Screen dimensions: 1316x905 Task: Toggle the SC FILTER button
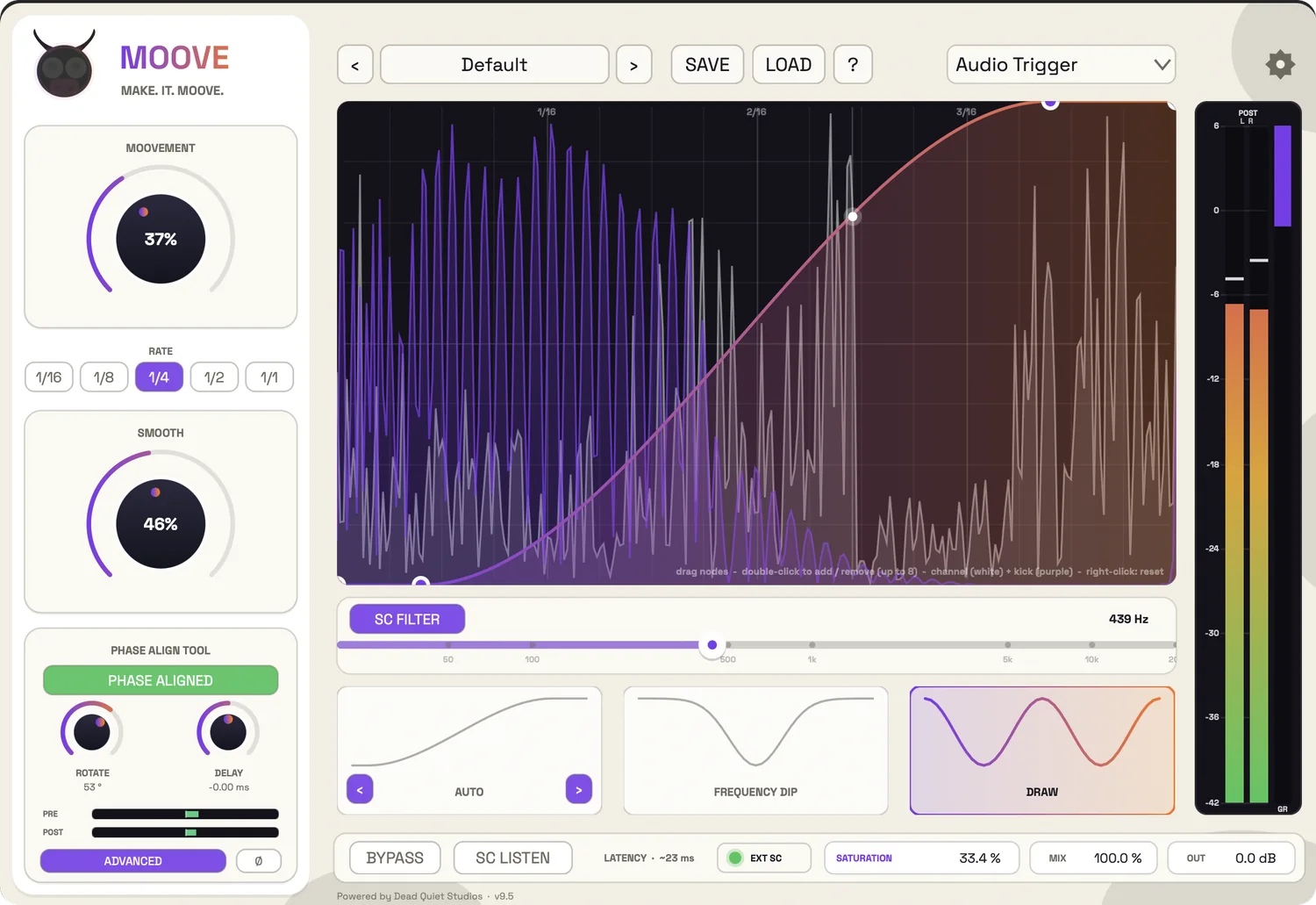pos(407,619)
